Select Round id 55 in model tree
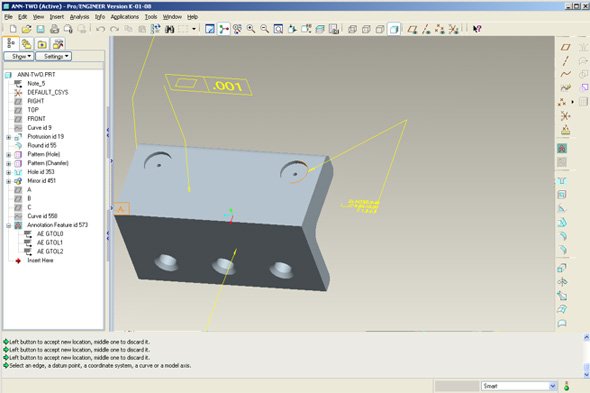 pyautogui.click(x=42, y=145)
